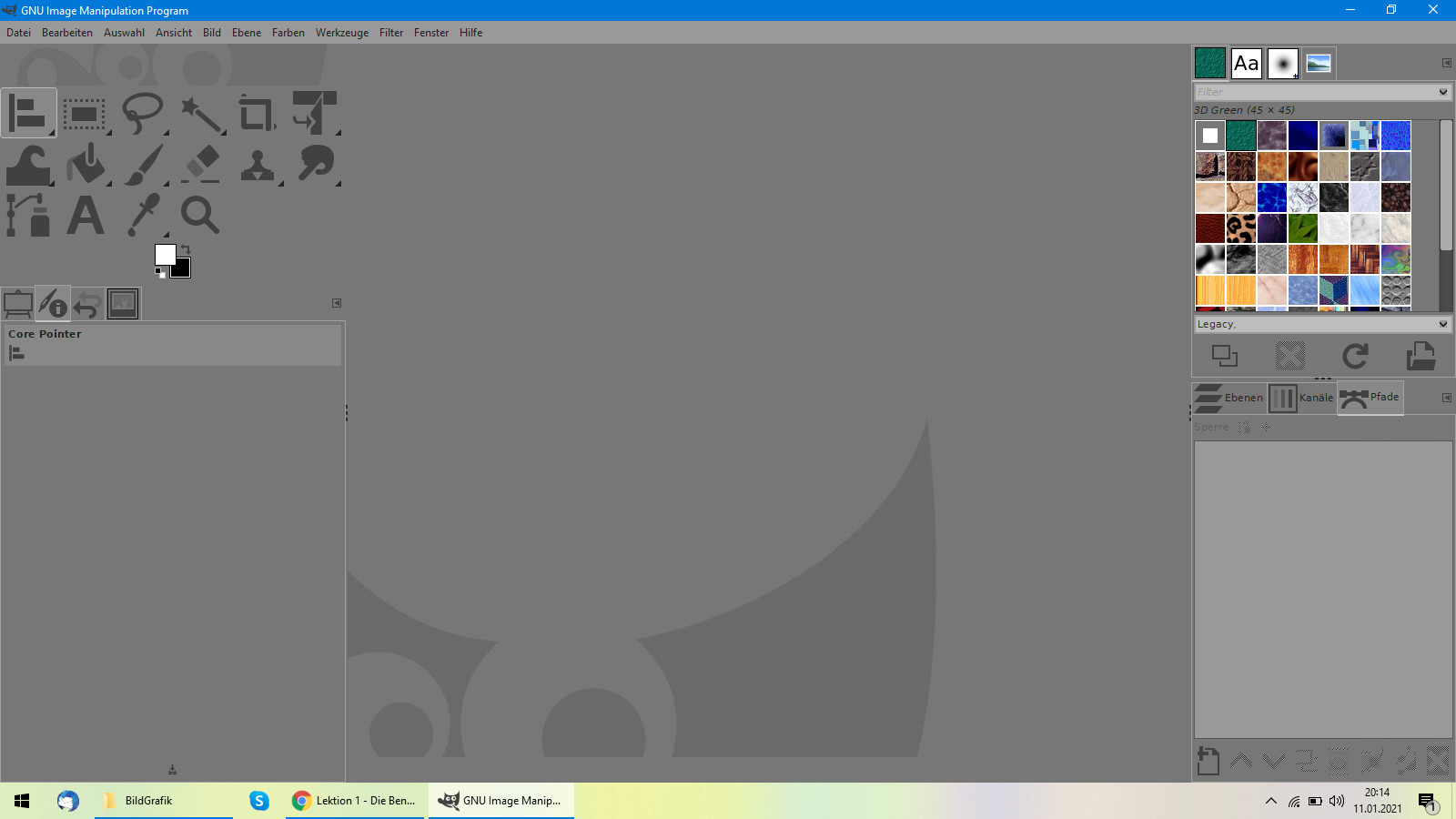This screenshot has height=819, width=1456.
Task: Toggle the path stroke lock
Action: coord(1244,427)
